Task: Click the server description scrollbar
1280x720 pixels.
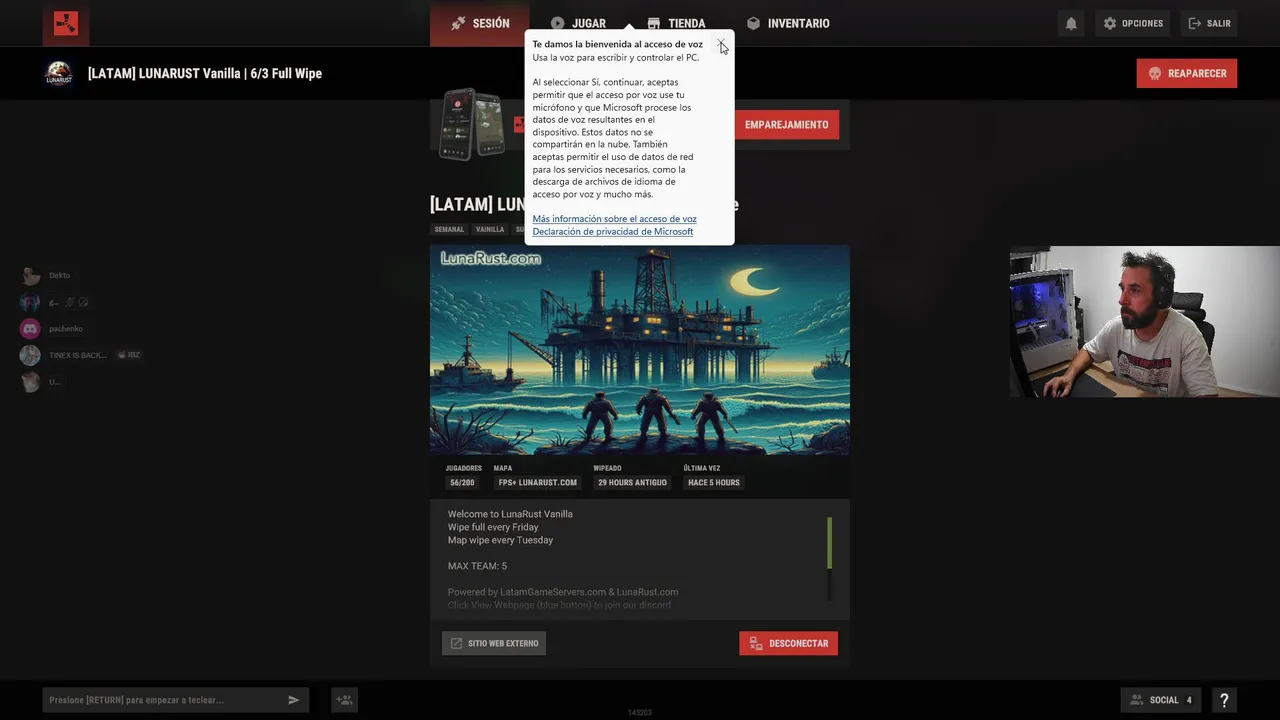Action: 829,543
